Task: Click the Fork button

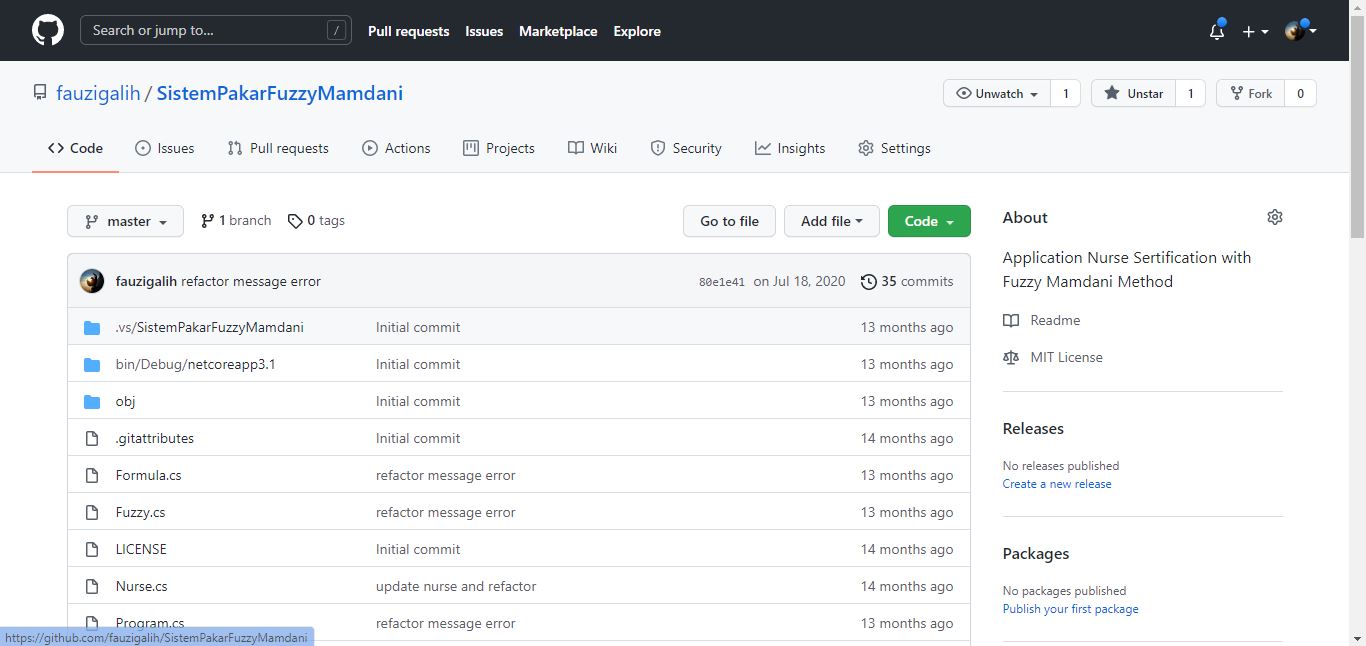Action: pos(1250,93)
